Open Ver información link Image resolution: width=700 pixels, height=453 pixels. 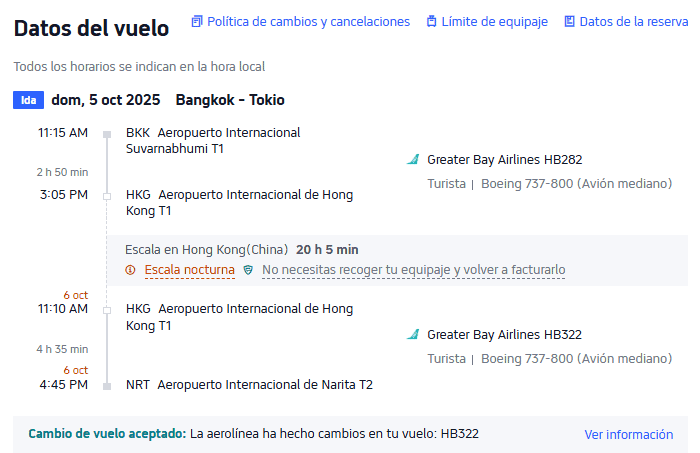pos(629,435)
